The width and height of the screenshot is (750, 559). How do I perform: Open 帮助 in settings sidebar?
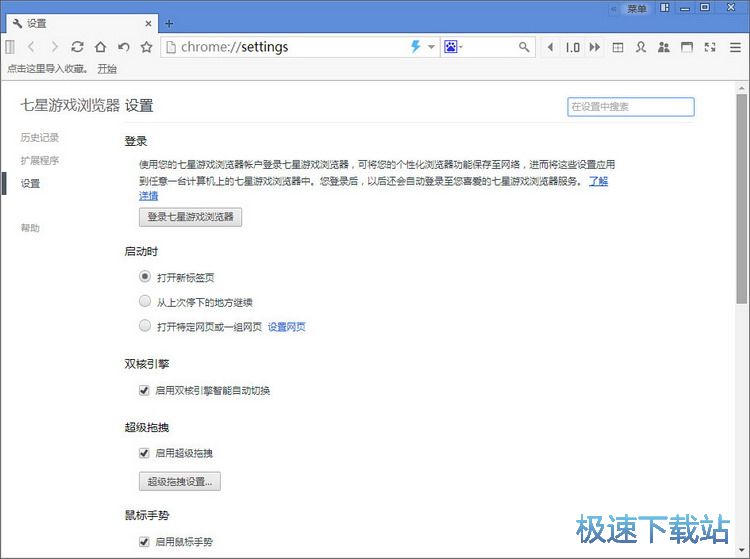coord(30,228)
